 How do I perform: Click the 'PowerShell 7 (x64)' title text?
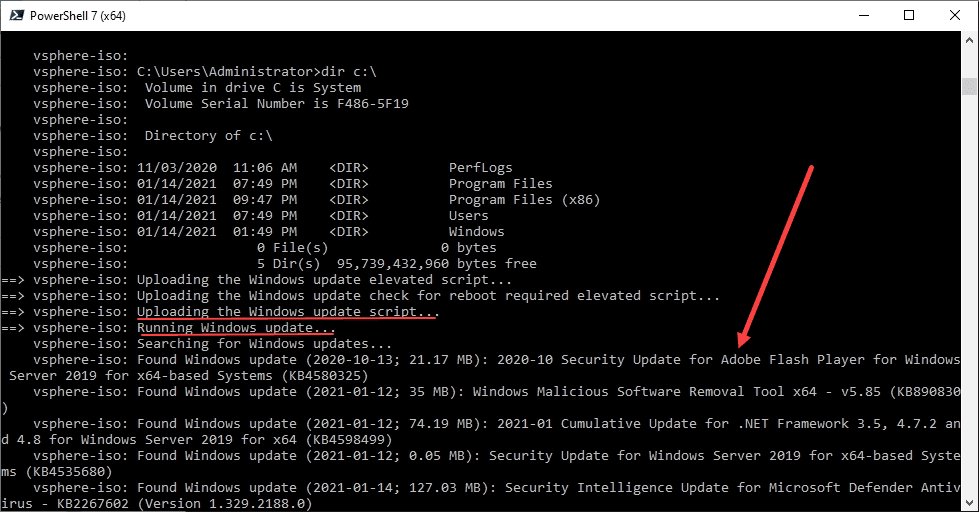pyautogui.click(x=77, y=16)
